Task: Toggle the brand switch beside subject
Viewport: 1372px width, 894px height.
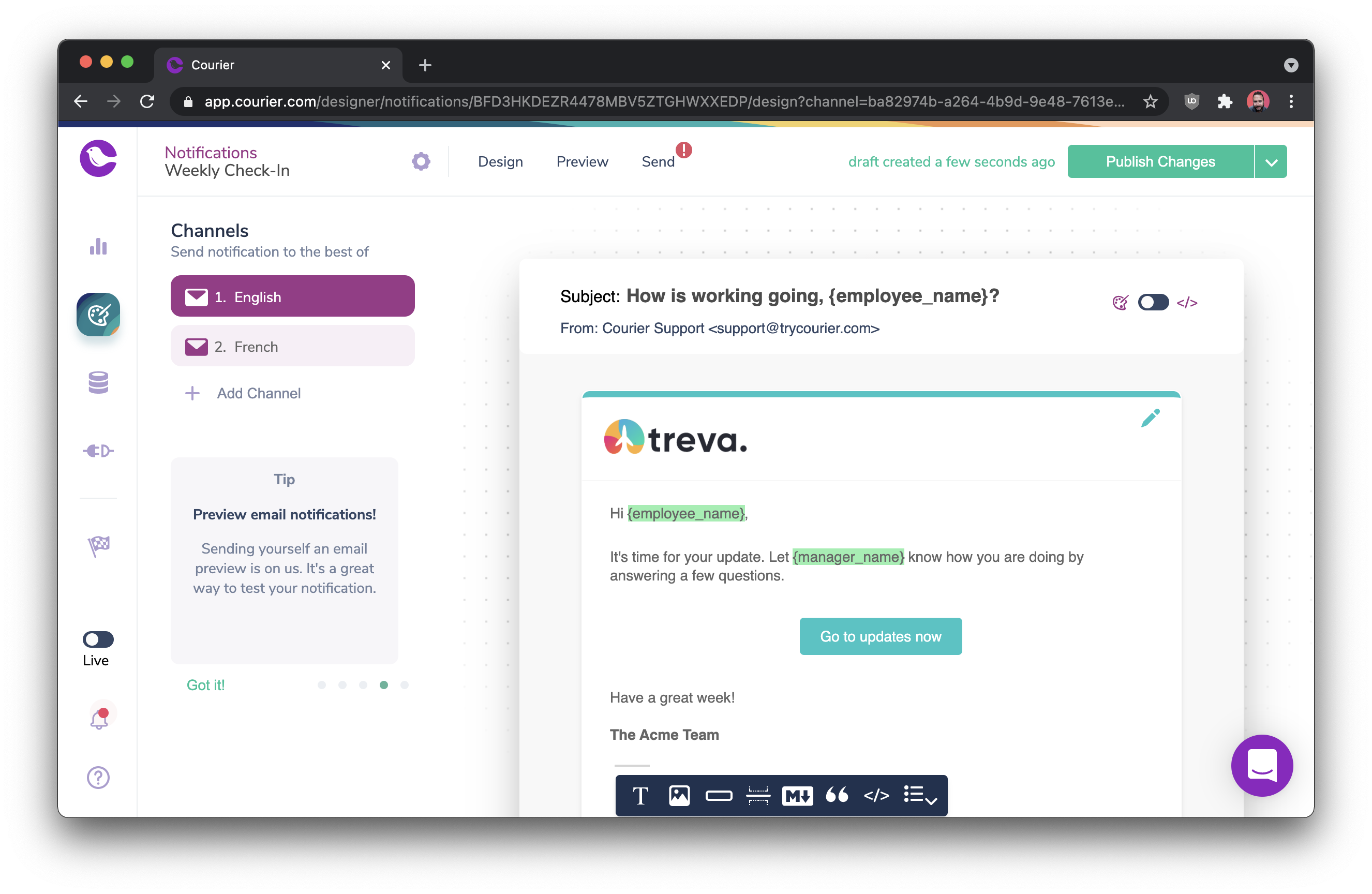Action: pos(1153,302)
